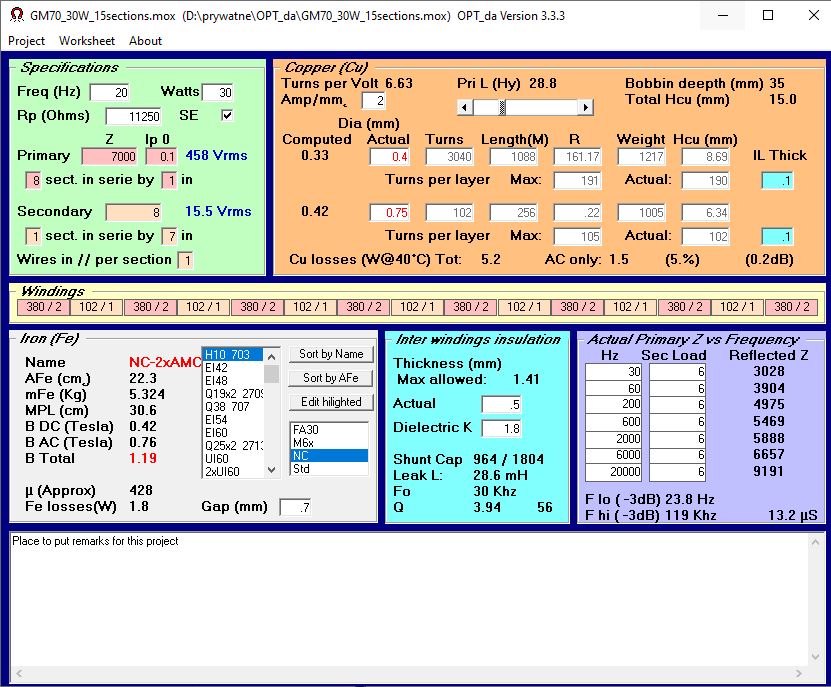
Task: Click remarks vertical scrollbar down arrow
Action: (x=815, y=657)
